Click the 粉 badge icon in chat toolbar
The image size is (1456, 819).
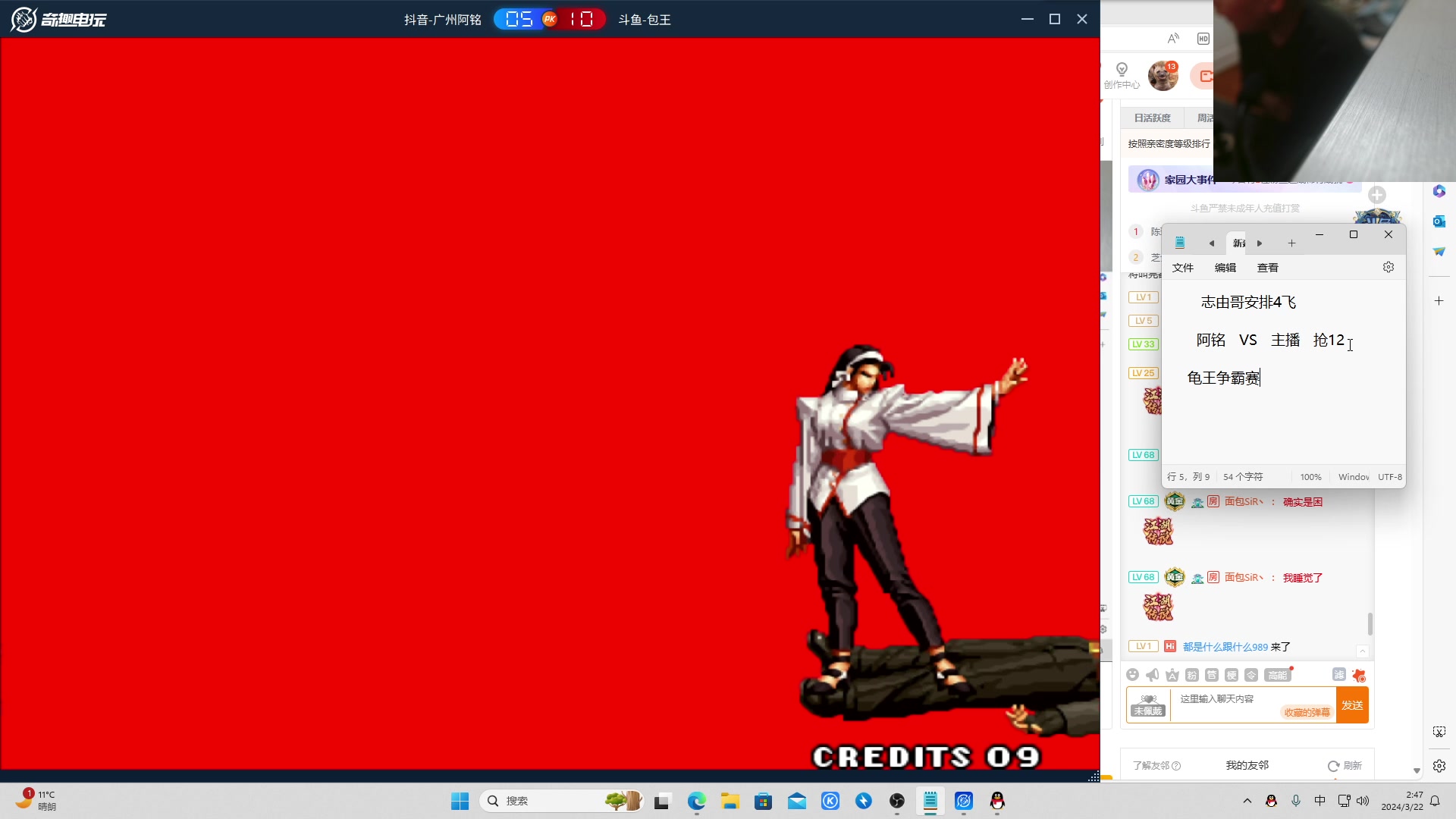(1191, 675)
